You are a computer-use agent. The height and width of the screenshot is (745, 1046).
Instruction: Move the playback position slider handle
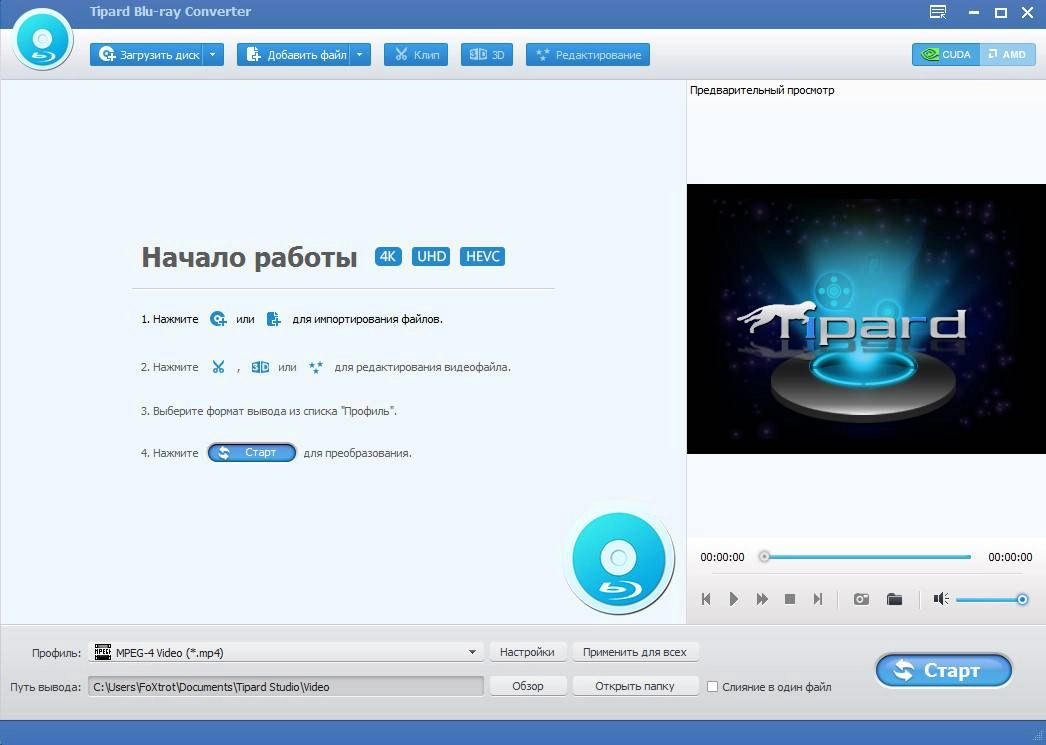click(764, 557)
